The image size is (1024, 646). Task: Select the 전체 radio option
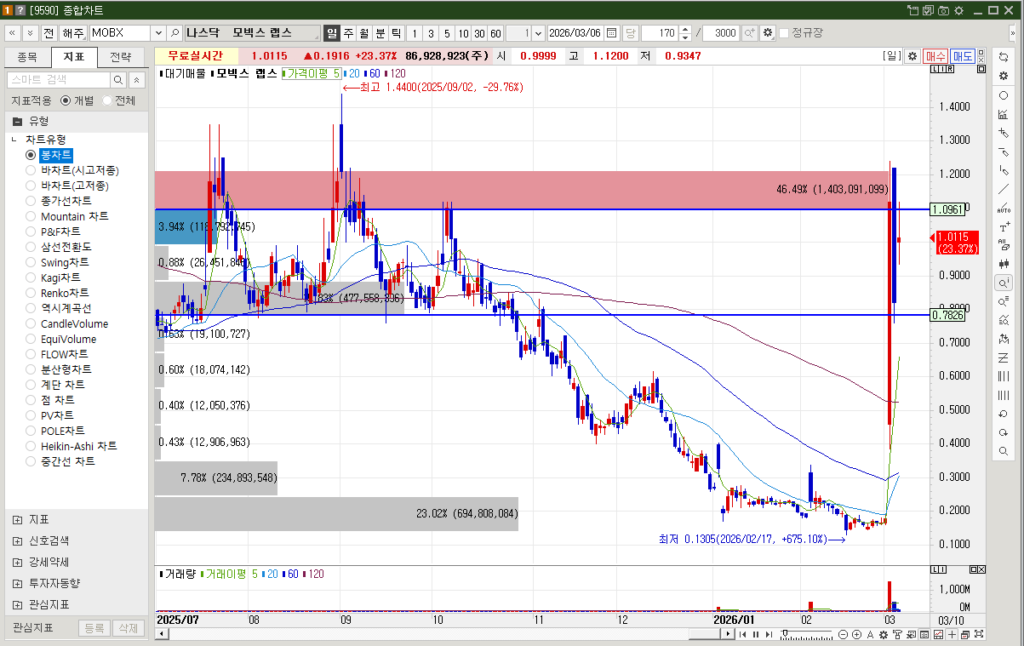[107, 100]
